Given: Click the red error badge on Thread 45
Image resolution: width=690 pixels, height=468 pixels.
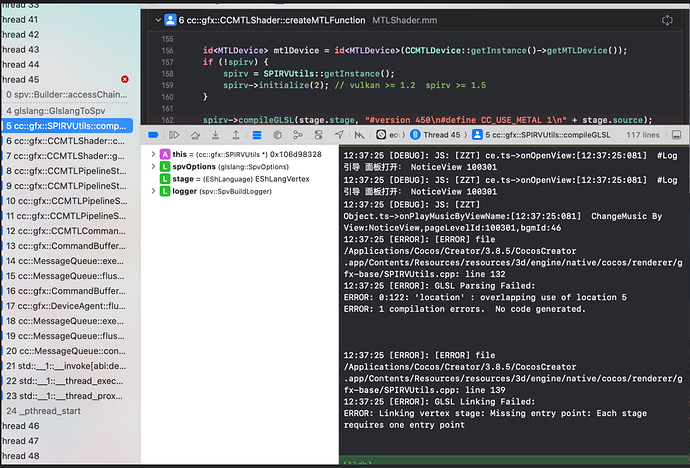Looking at the screenshot, I should [x=125, y=79].
